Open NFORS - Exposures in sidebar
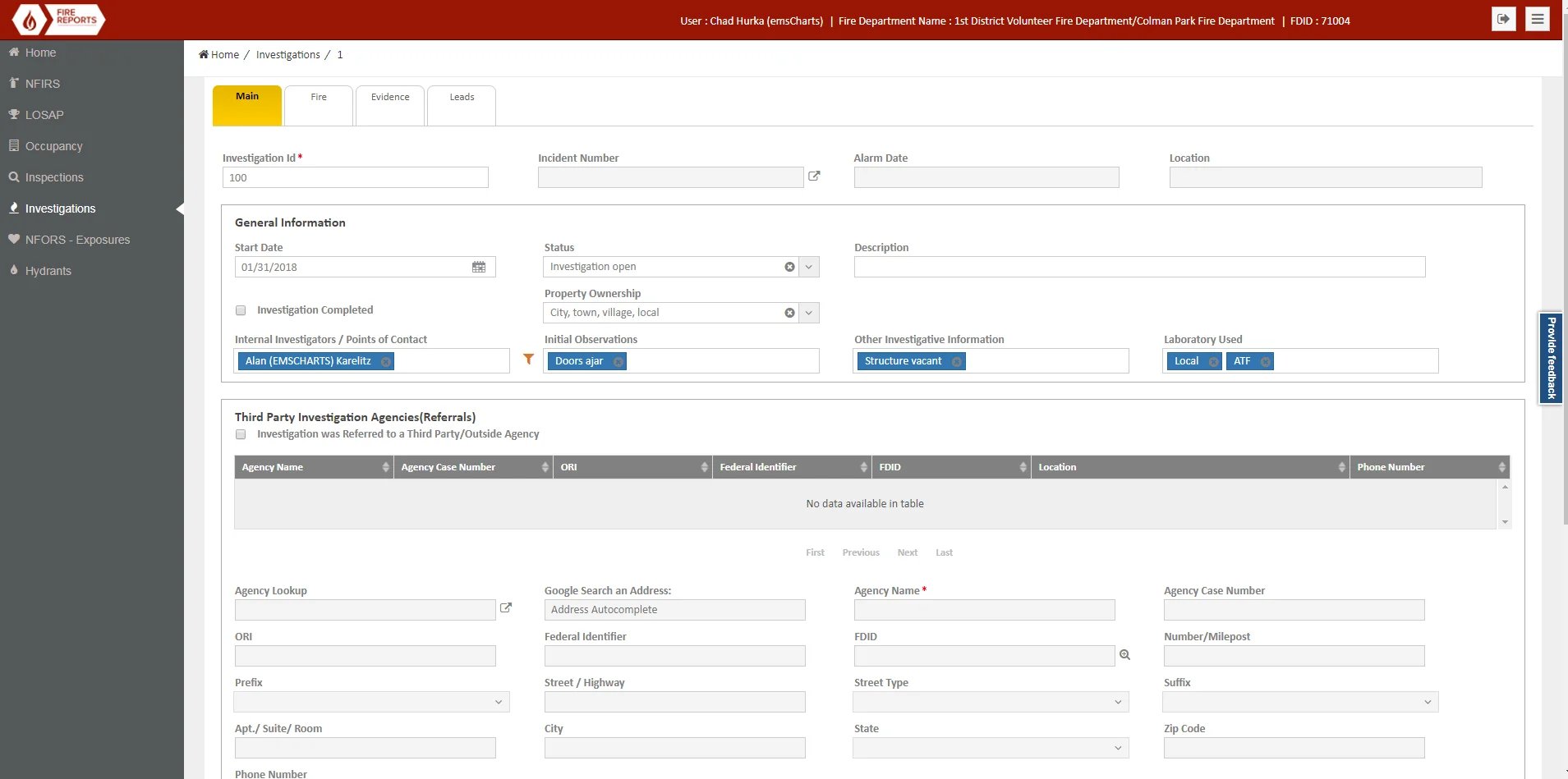The height and width of the screenshot is (779, 1568). [x=77, y=240]
